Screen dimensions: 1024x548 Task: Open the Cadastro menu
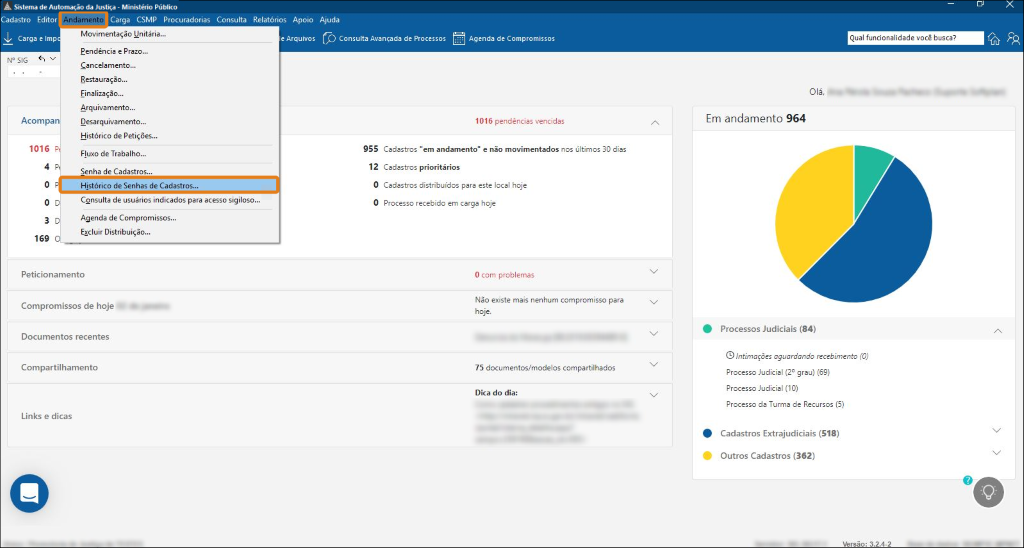coord(16,20)
